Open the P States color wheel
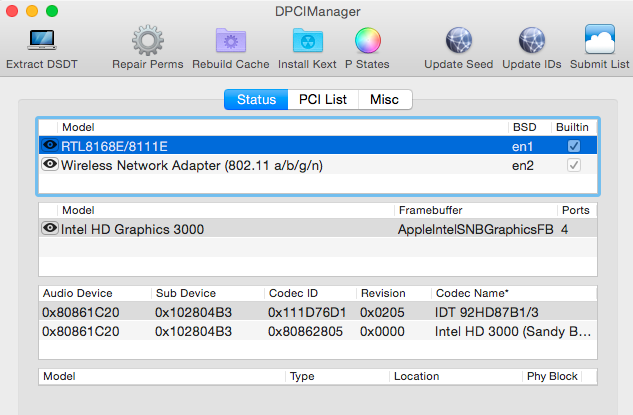Viewport: 633px width, 415px height. click(368, 41)
